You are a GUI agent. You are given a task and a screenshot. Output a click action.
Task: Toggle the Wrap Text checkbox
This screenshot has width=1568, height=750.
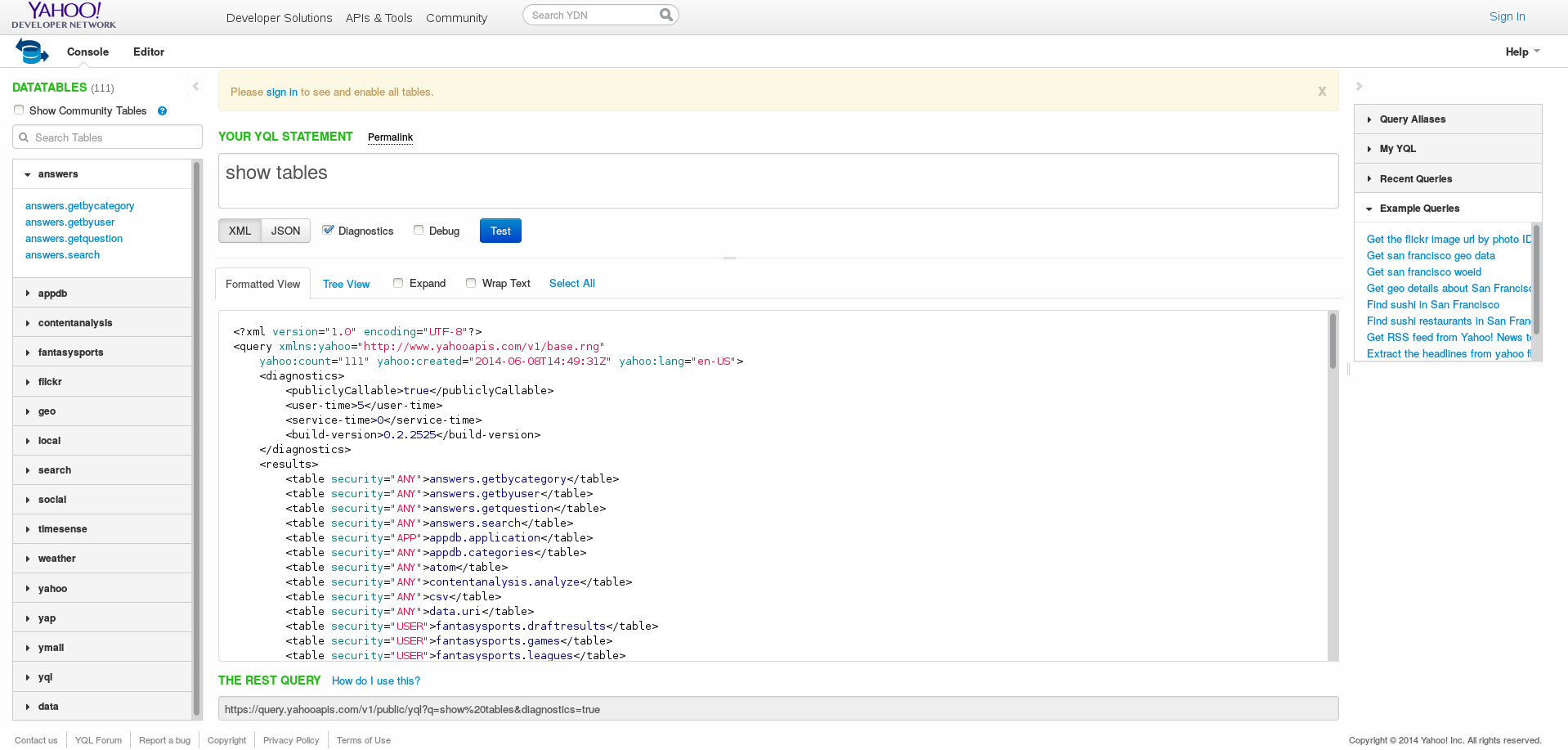(471, 282)
